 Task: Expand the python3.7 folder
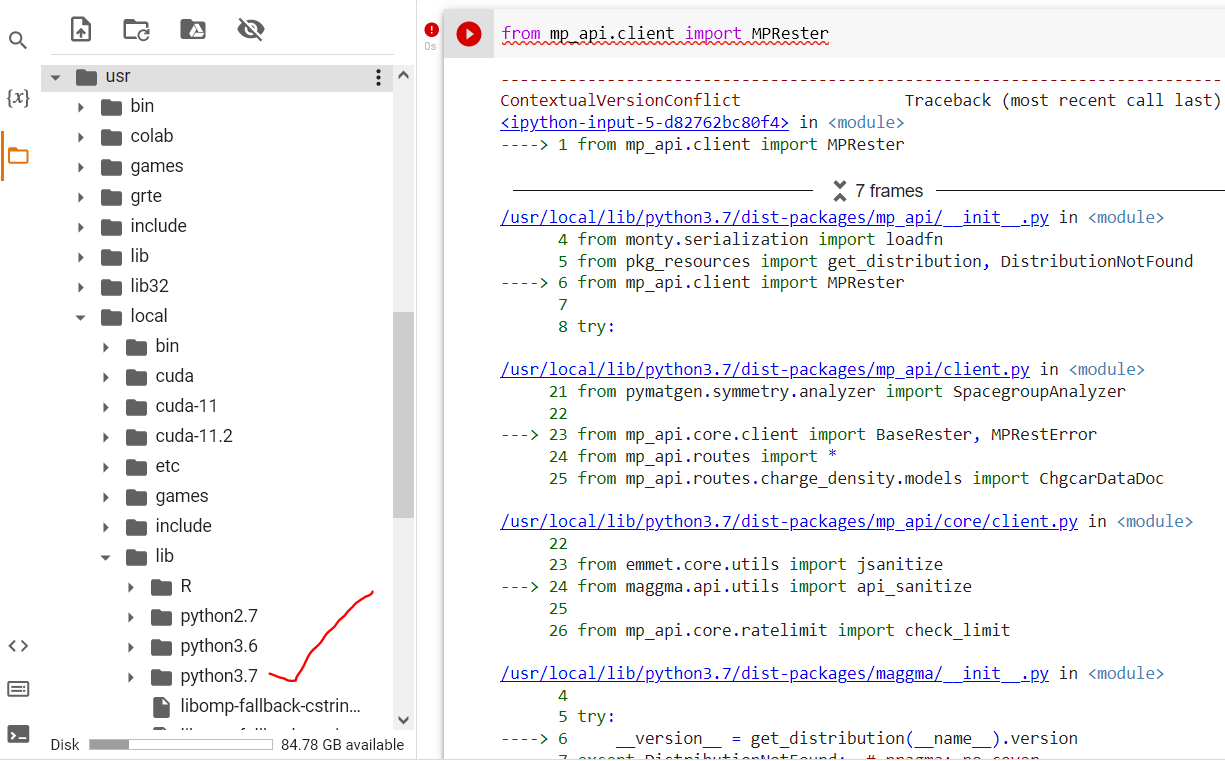coord(131,677)
